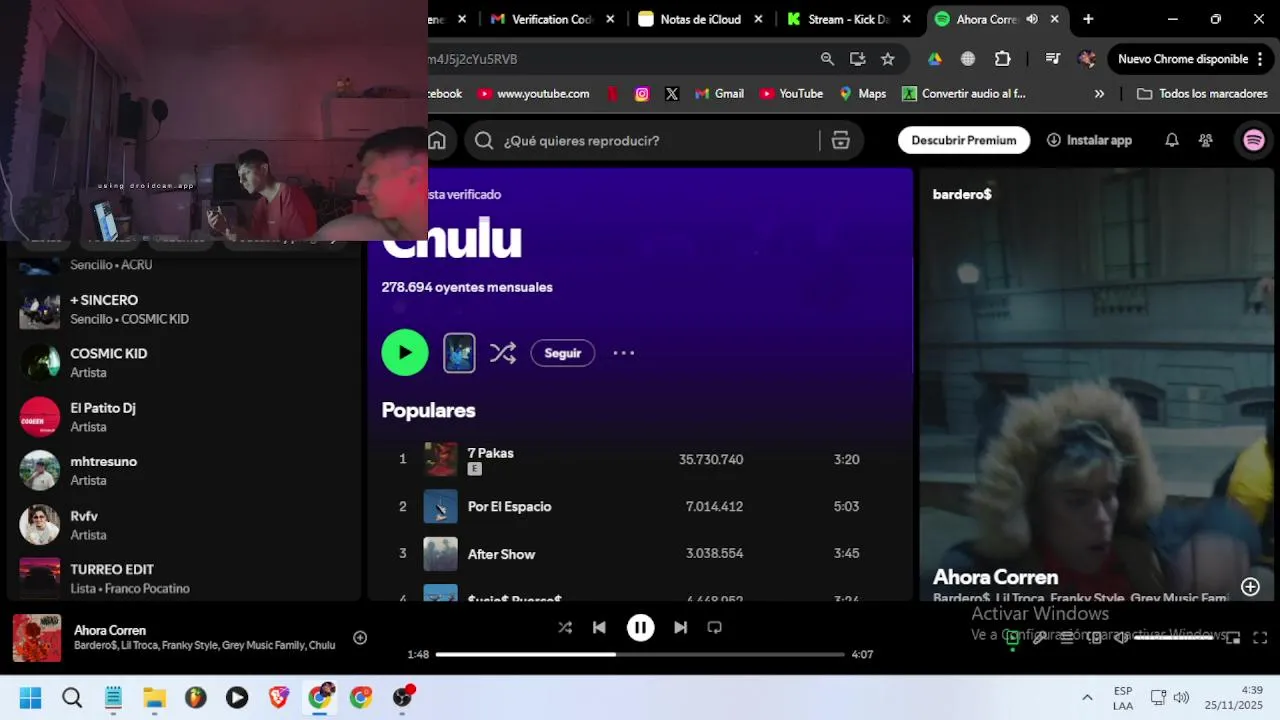Open TURREO EDIT playlist in library

point(184,578)
